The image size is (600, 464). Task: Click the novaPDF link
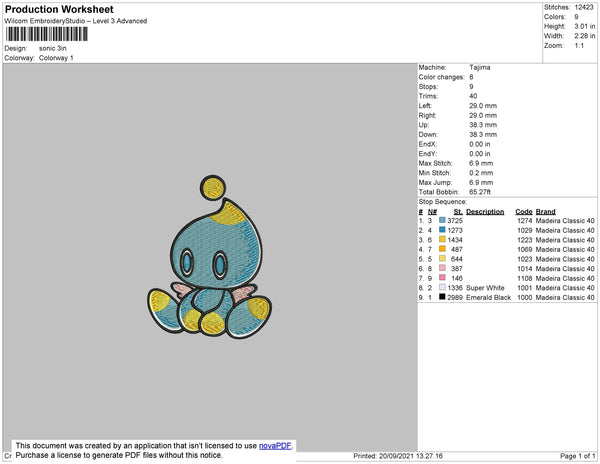(x=275, y=446)
